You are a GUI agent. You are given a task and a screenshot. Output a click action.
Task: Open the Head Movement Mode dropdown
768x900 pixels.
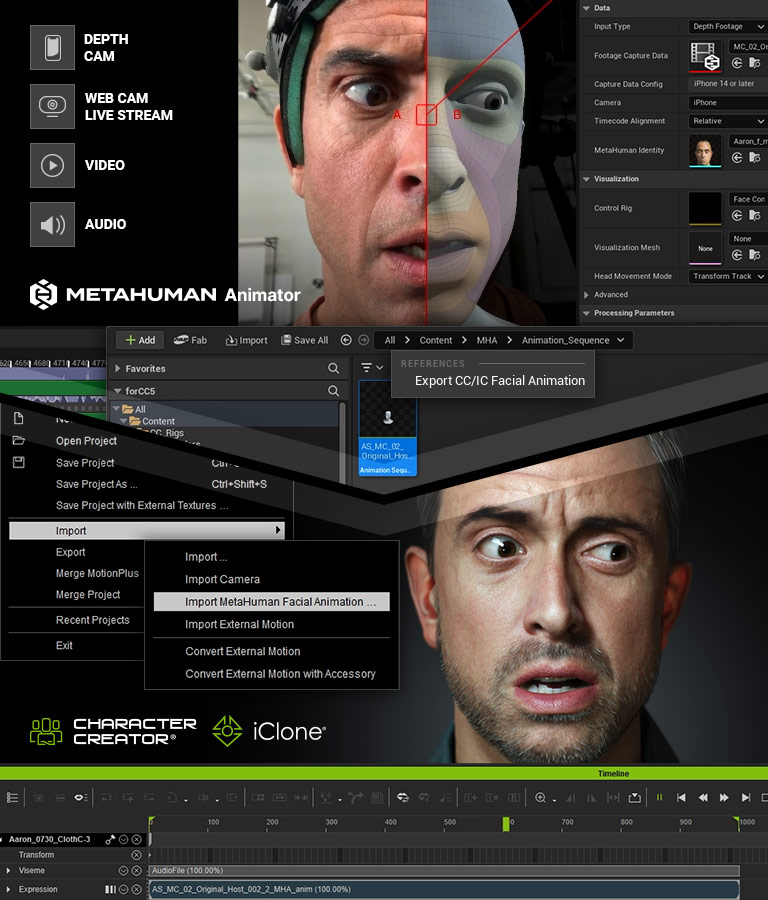tap(727, 276)
